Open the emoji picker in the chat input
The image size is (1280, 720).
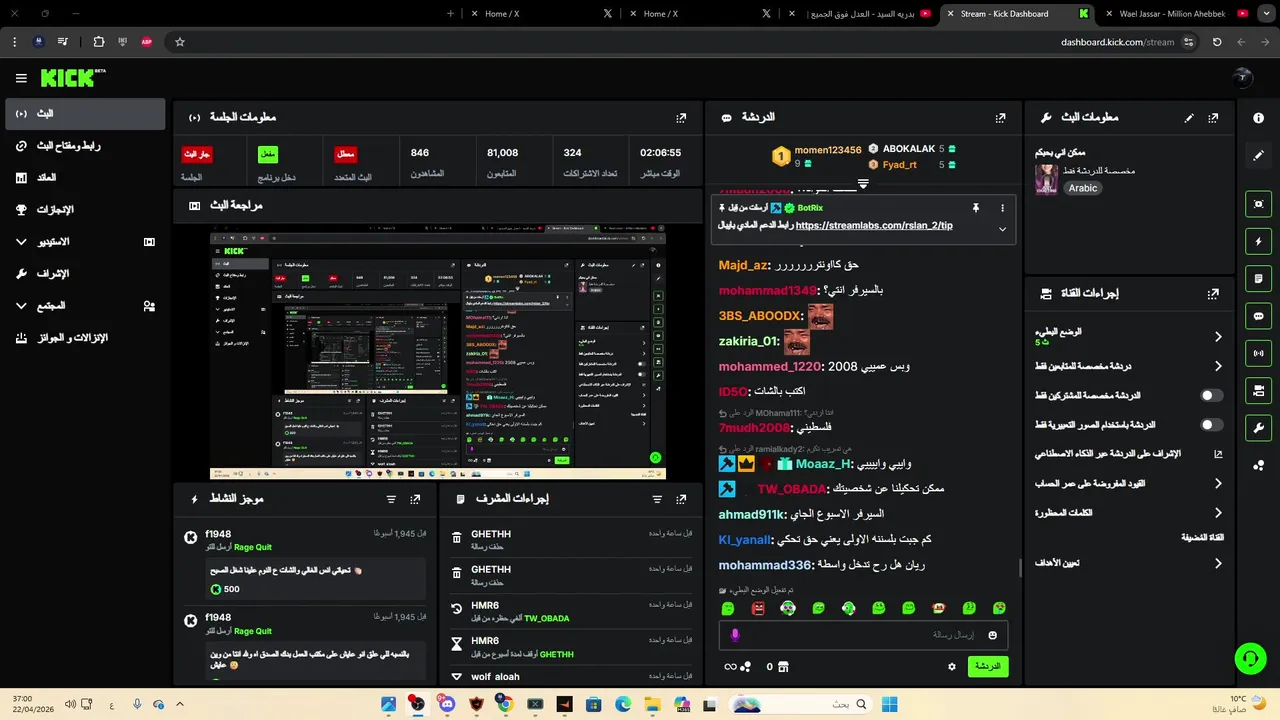[992, 635]
